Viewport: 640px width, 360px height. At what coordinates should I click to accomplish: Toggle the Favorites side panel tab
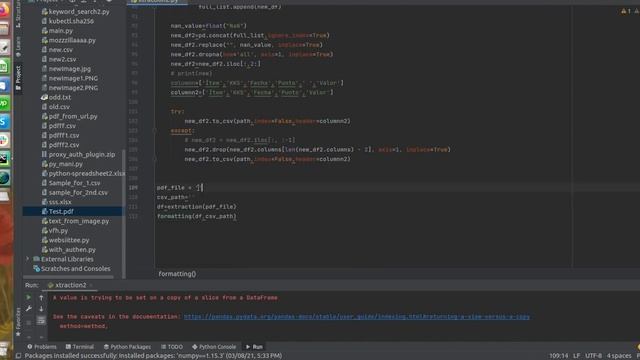18,322
